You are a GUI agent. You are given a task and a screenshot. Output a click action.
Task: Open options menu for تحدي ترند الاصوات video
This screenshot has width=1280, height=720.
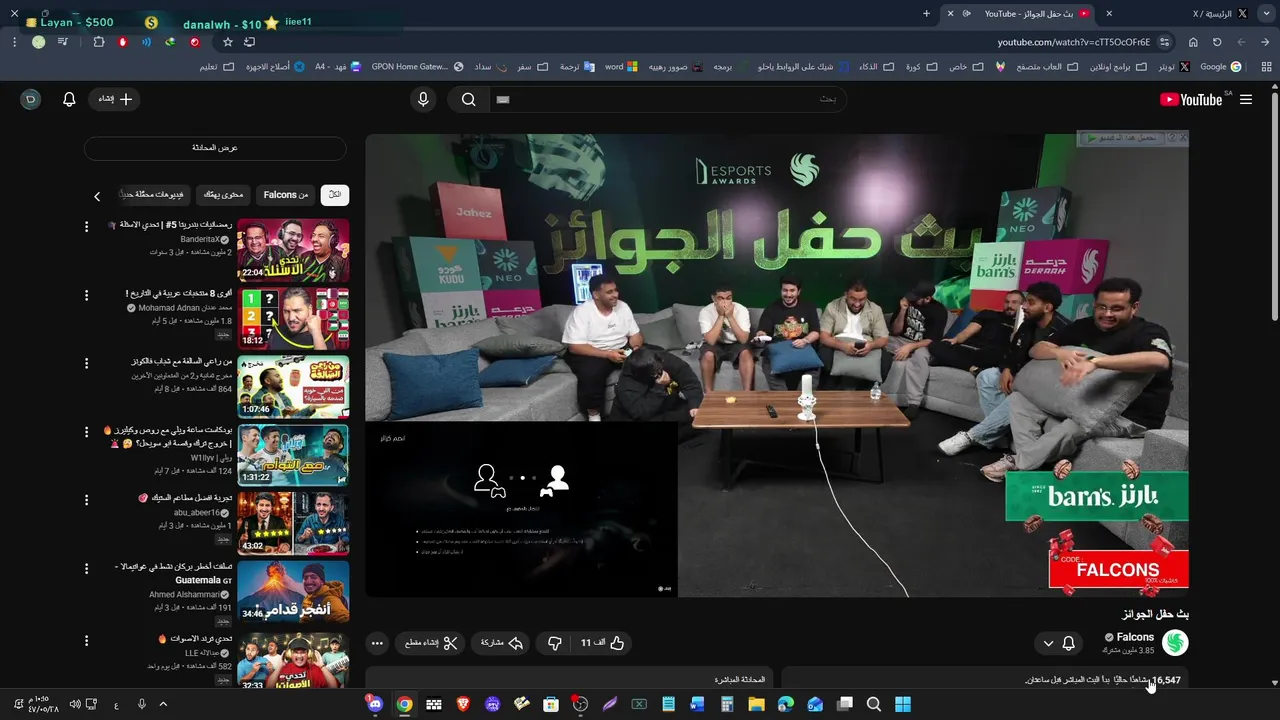click(x=86, y=640)
